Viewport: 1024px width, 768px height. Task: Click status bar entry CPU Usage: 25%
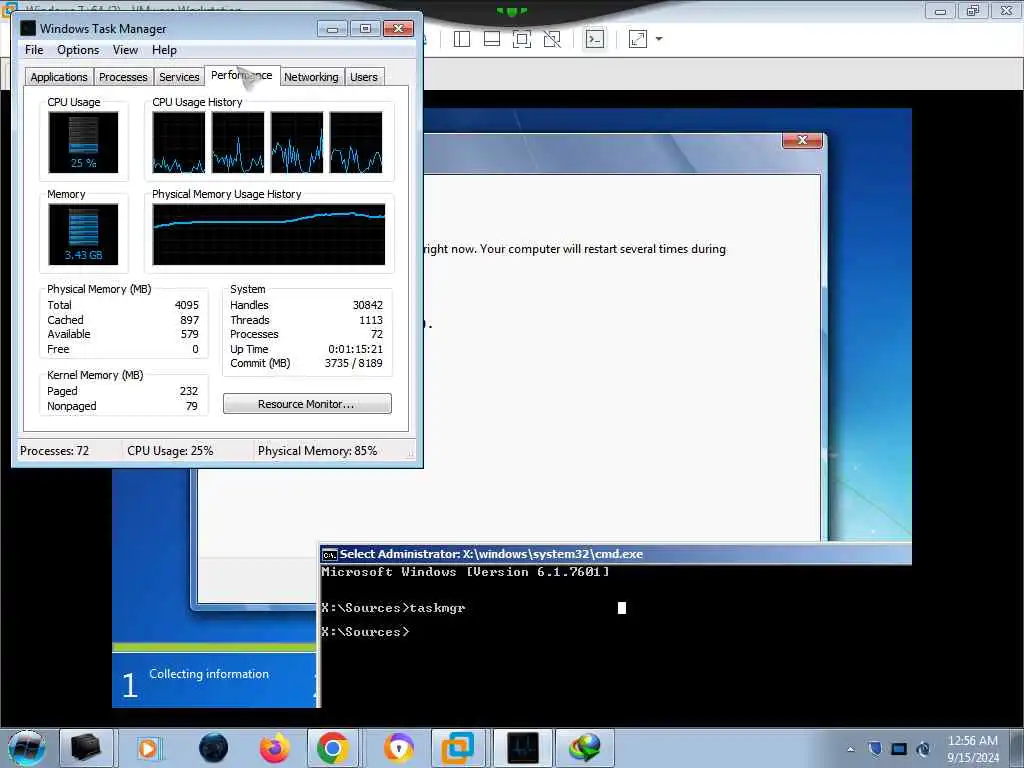(x=170, y=451)
